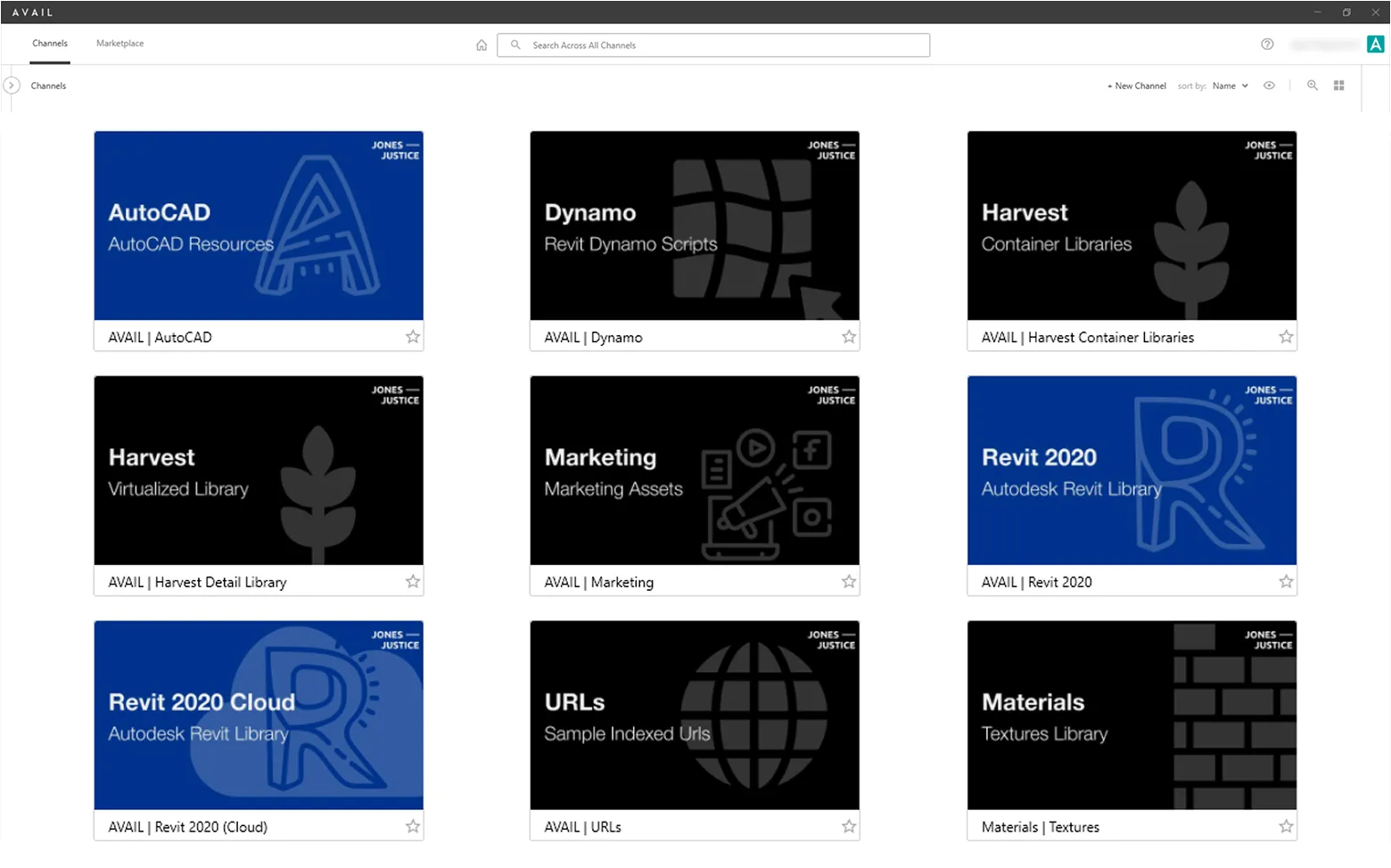This screenshot has height=868, width=1391.
Task: Click the AVAIL | URLs label
Action: pyautogui.click(x=583, y=828)
